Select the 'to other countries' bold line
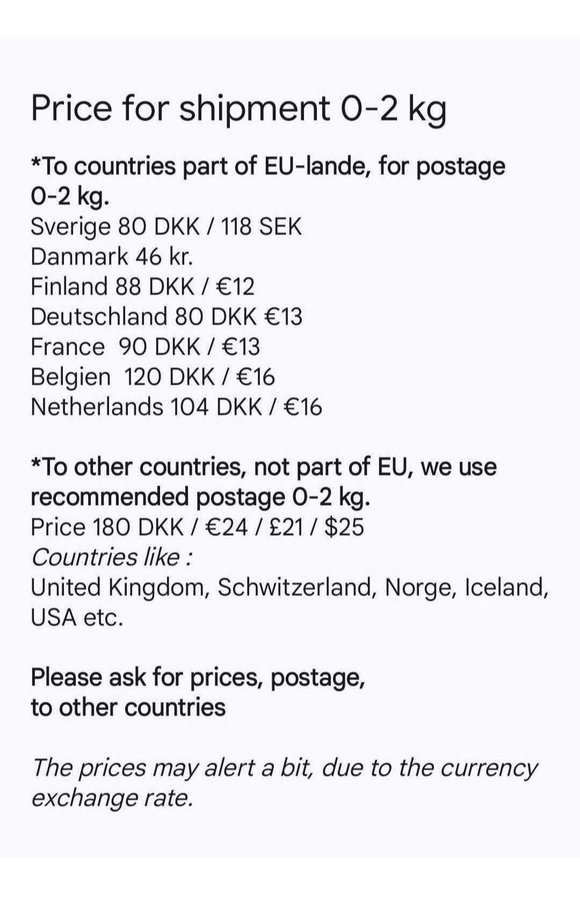Image resolution: width=580 pixels, height=900 pixels. [128, 708]
